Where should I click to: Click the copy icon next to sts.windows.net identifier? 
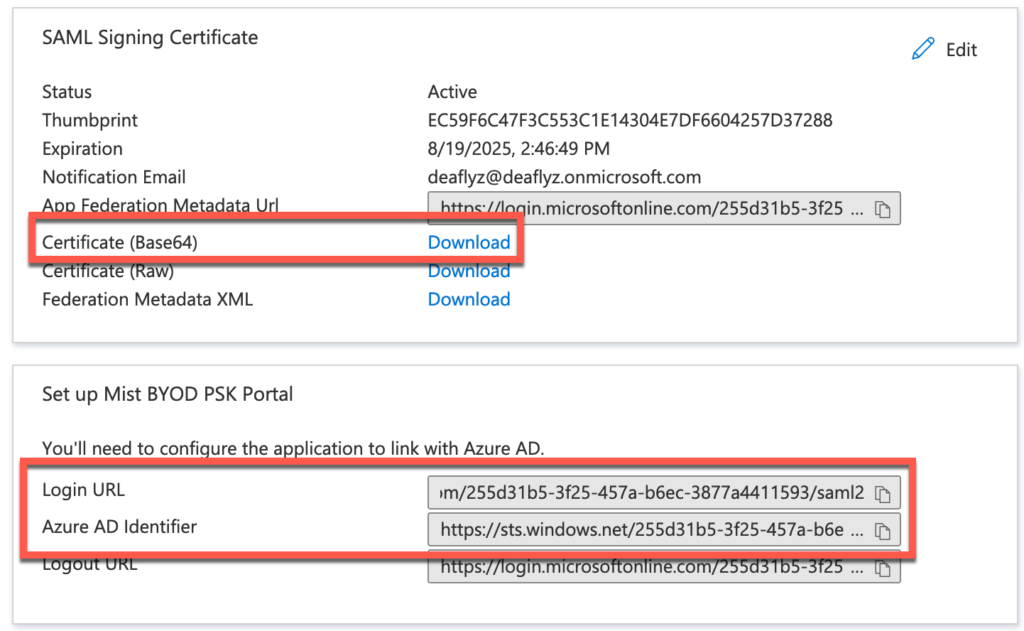click(x=886, y=530)
